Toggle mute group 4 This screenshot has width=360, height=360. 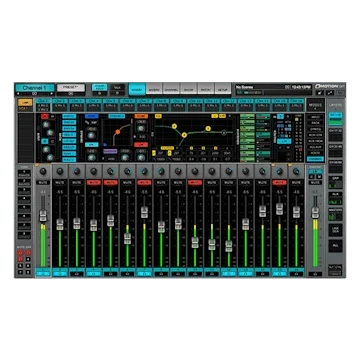pos(28,259)
